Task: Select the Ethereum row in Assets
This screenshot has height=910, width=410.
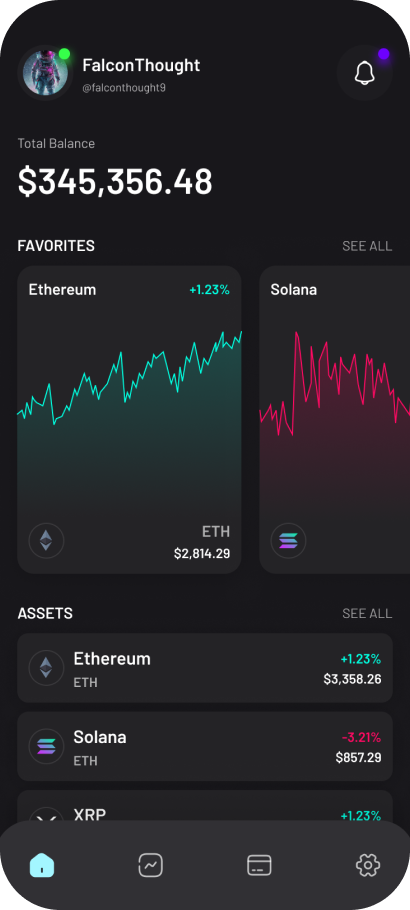Action: 205,667
